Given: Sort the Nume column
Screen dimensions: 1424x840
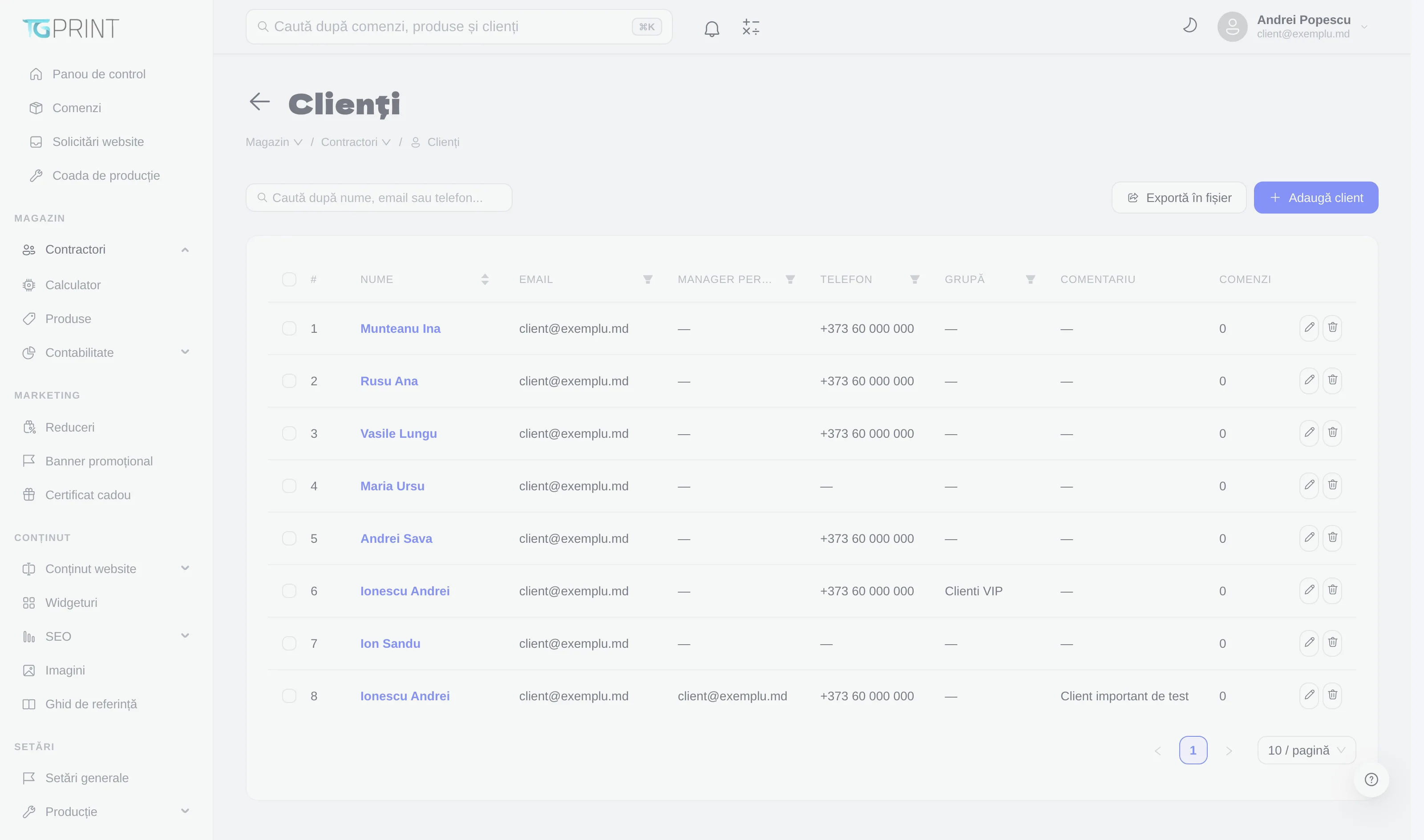Looking at the screenshot, I should [485, 279].
